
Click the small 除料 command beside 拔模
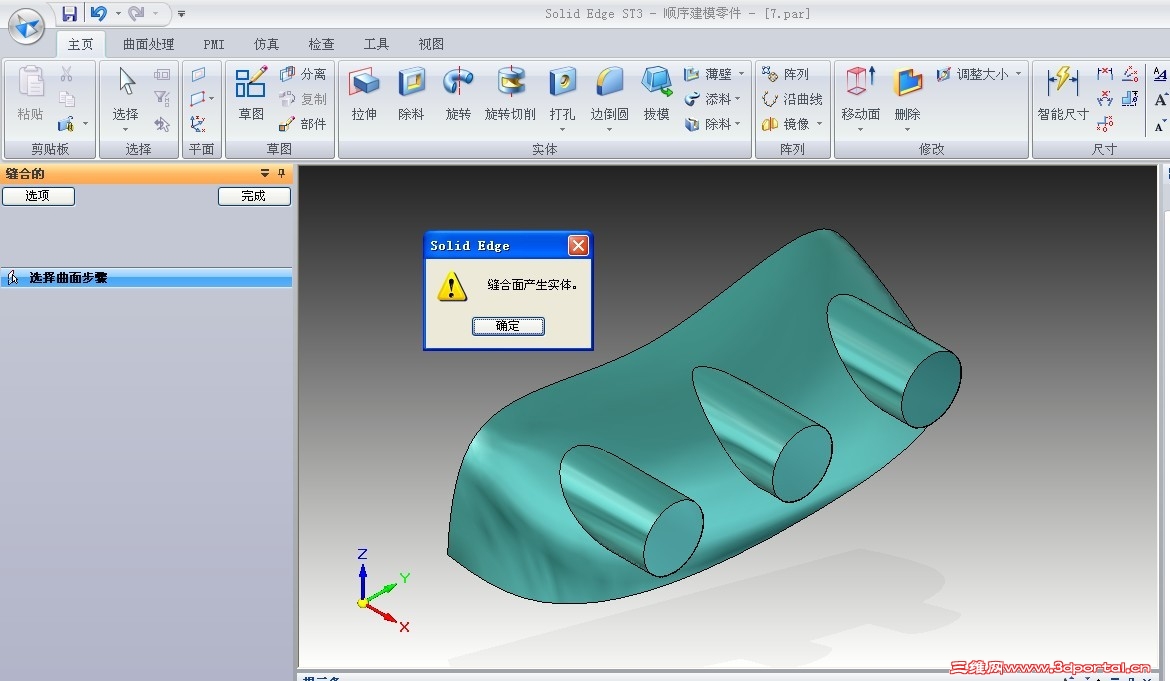pyautogui.click(x=708, y=124)
